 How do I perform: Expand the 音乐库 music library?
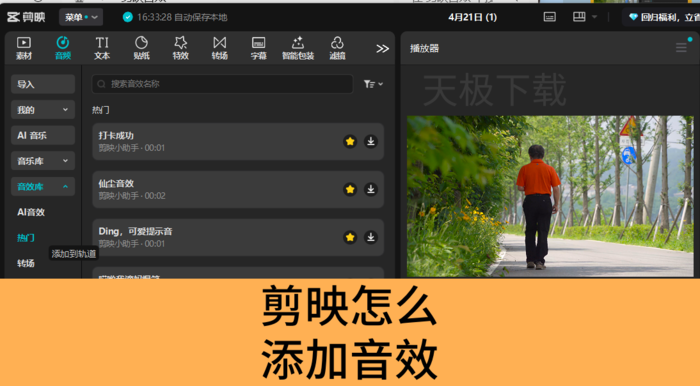pyautogui.click(x=43, y=161)
